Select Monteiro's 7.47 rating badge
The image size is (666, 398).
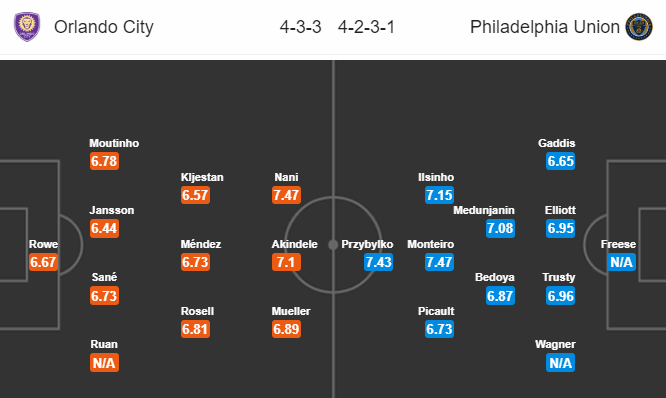click(439, 262)
